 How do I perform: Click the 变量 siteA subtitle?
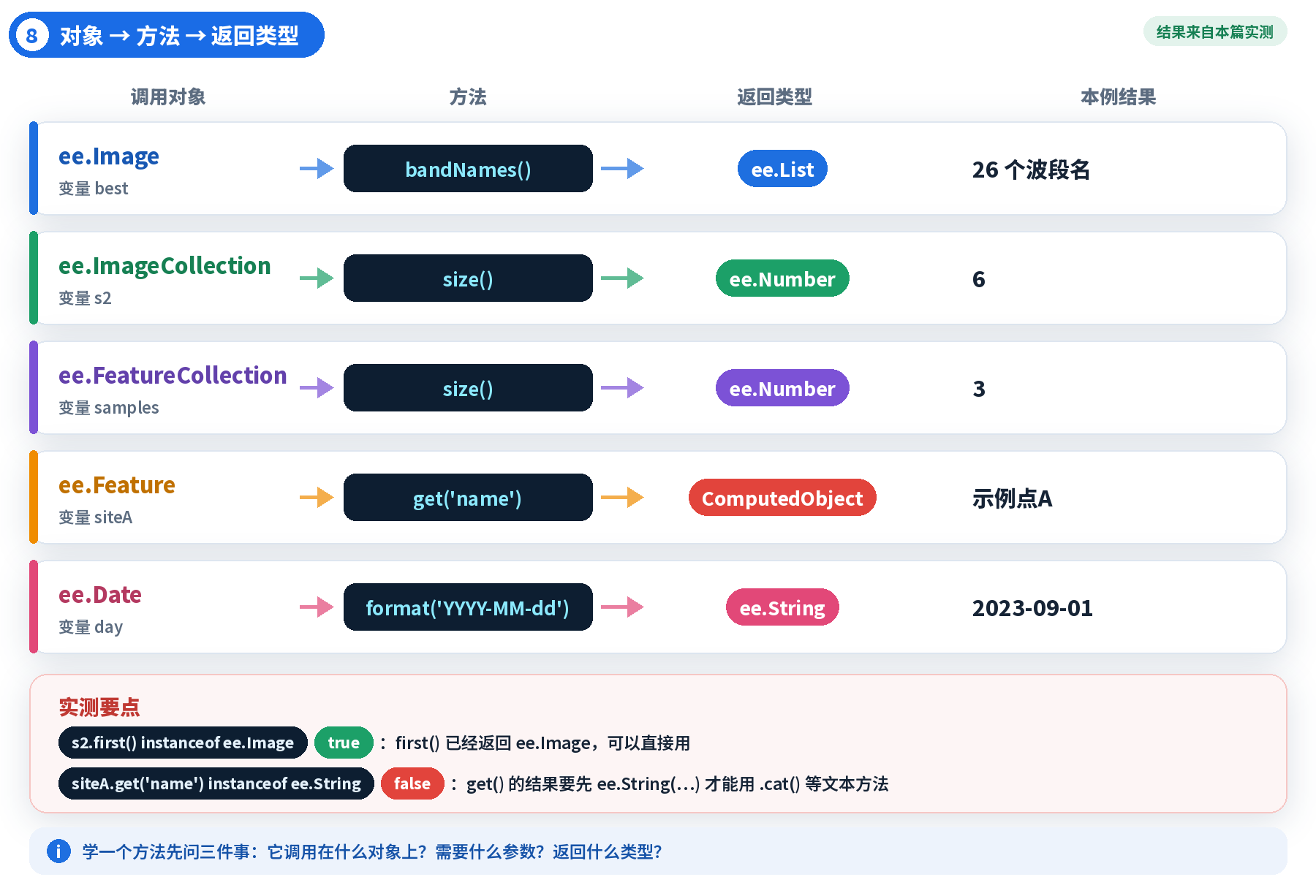tap(96, 517)
